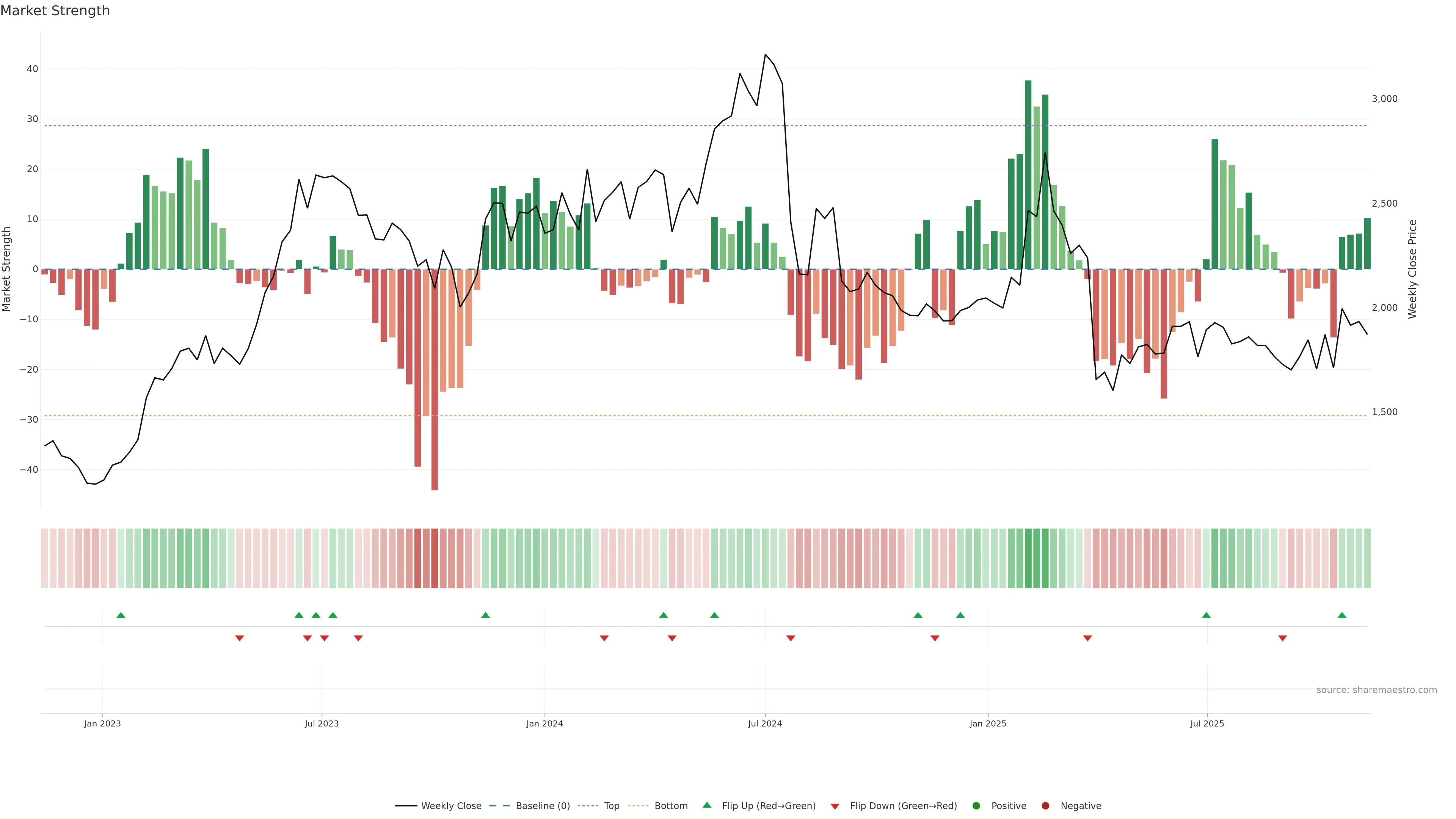
Task: Click the darkest green heatmap strip cell
Action: [1028, 559]
